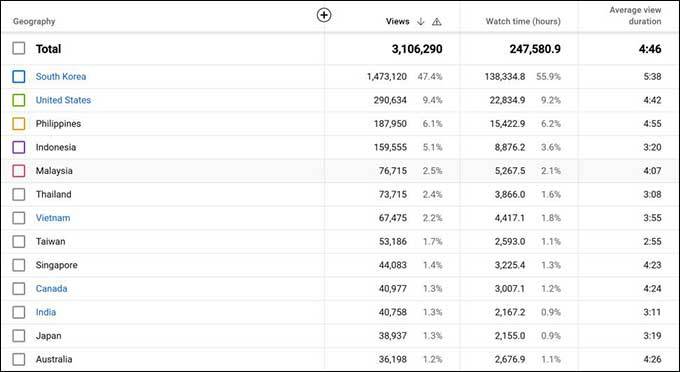
Task: Click the Views sort descending arrow
Action: click(x=420, y=21)
